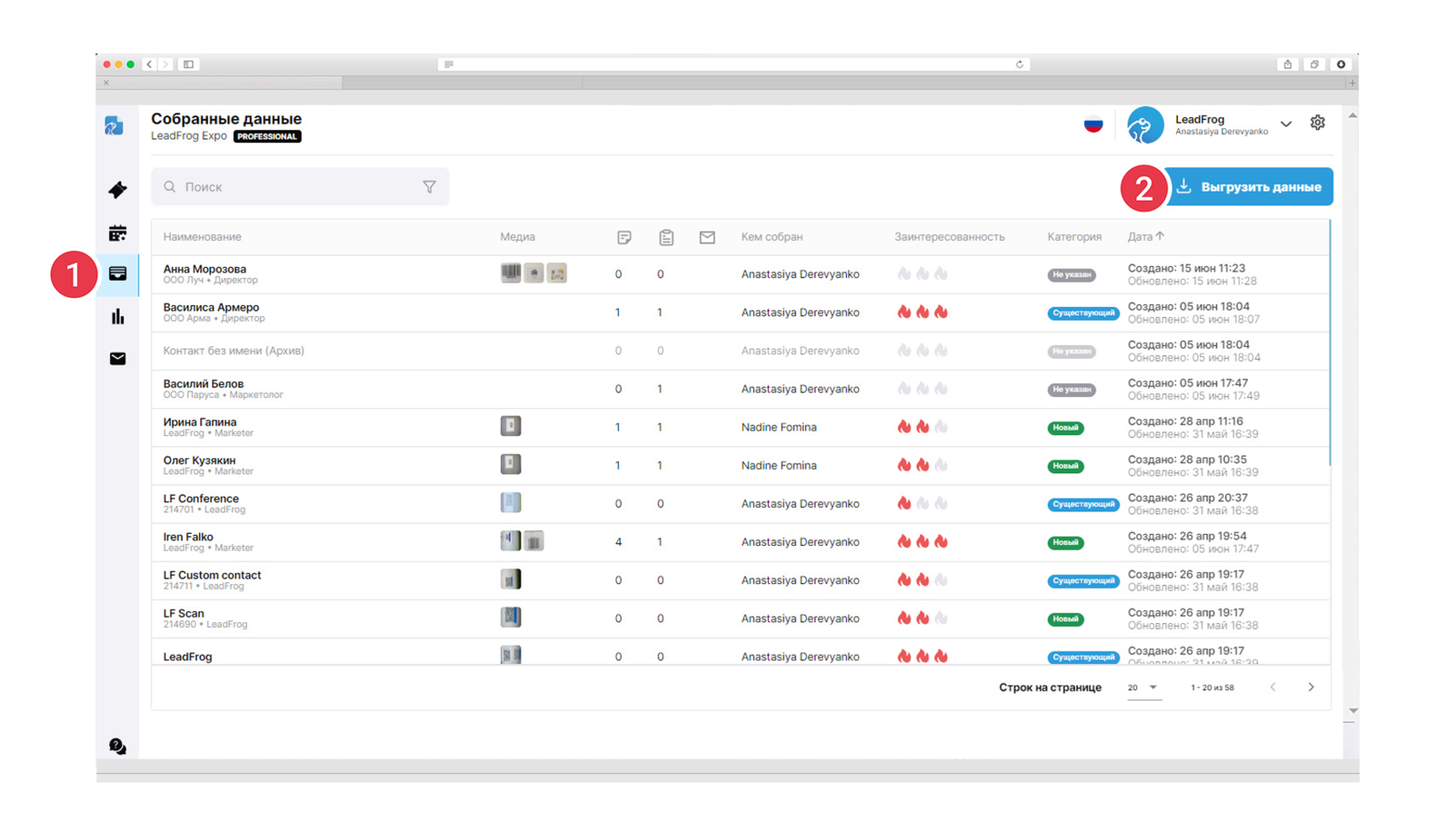Sort by Кем собран column header
Viewport: 1456px width, 832px height.
(771, 237)
